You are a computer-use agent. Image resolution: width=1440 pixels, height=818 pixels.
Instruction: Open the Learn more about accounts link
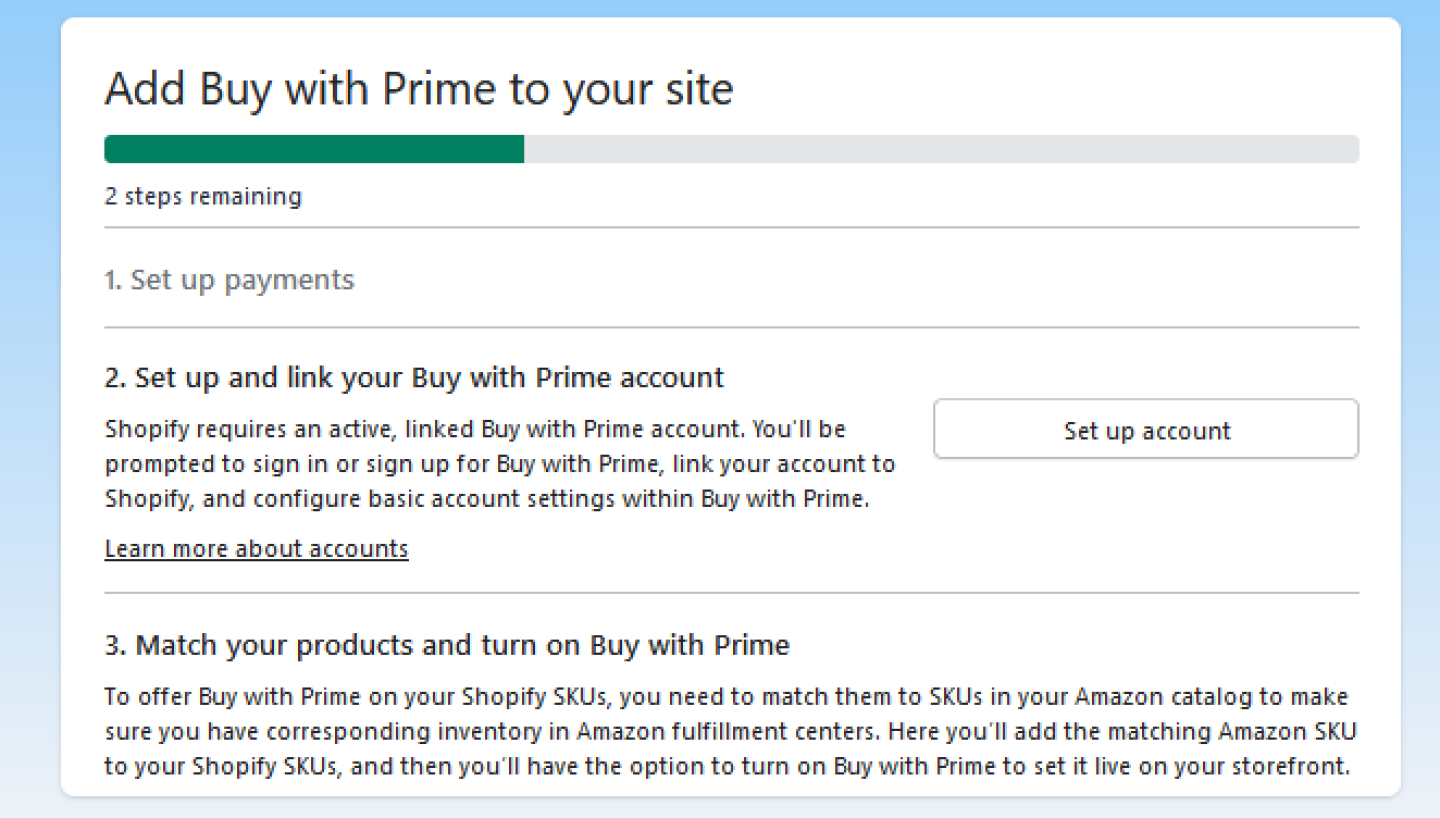point(255,548)
